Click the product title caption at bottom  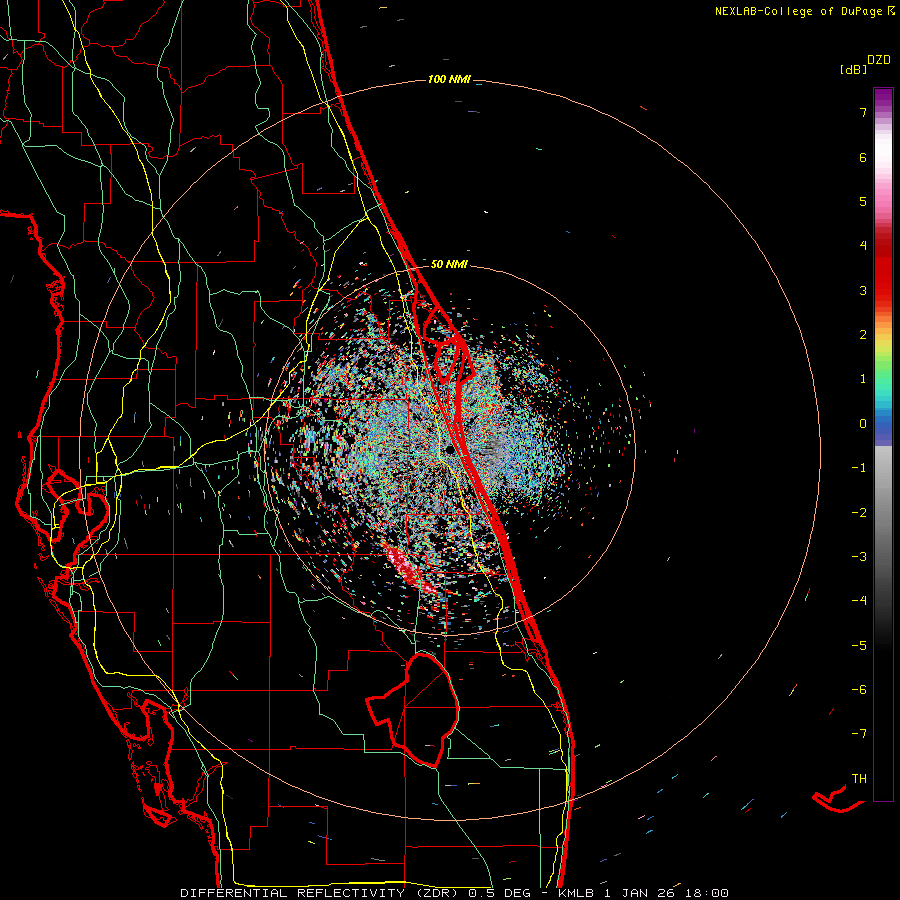454,893
